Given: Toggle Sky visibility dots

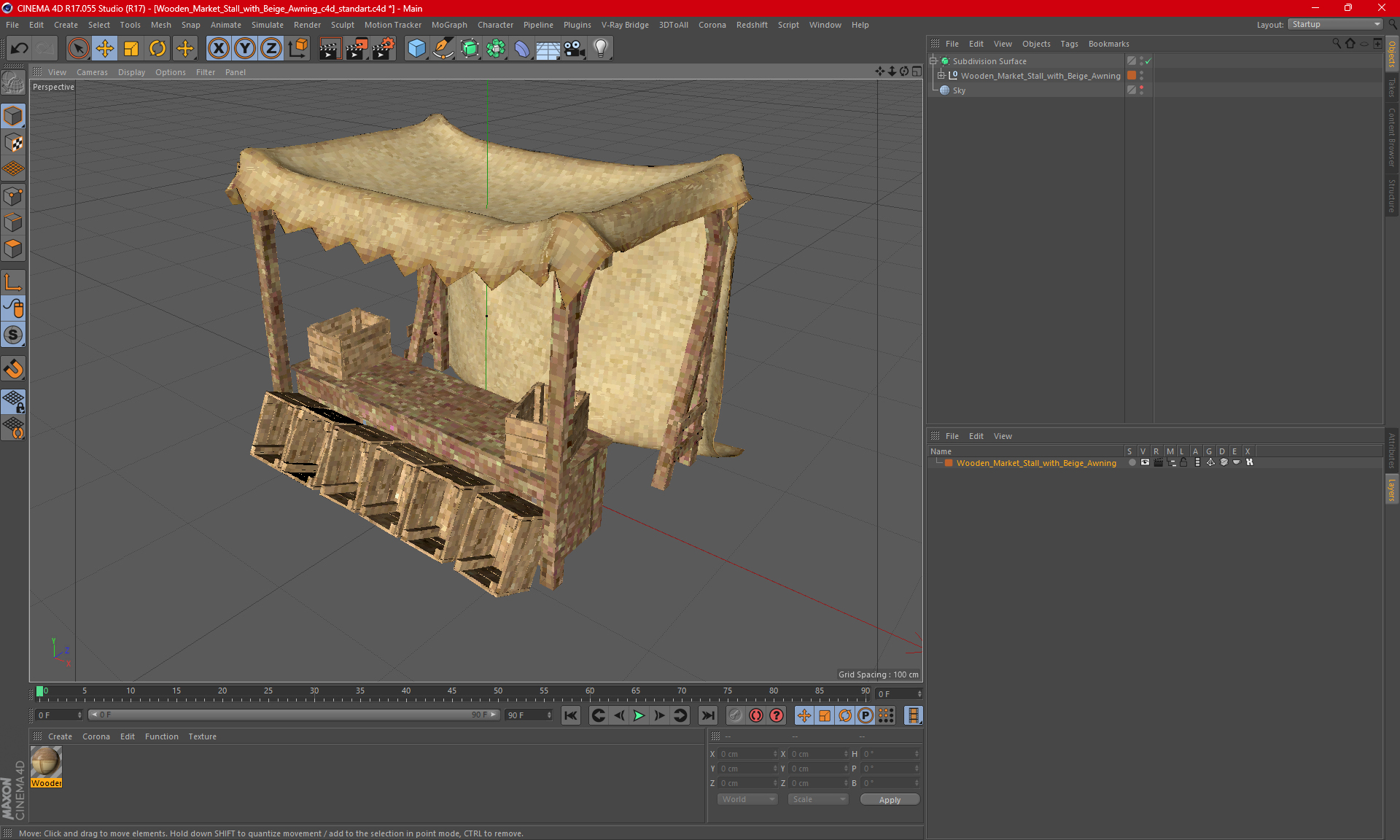Looking at the screenshot, I should click(1141, 90).
